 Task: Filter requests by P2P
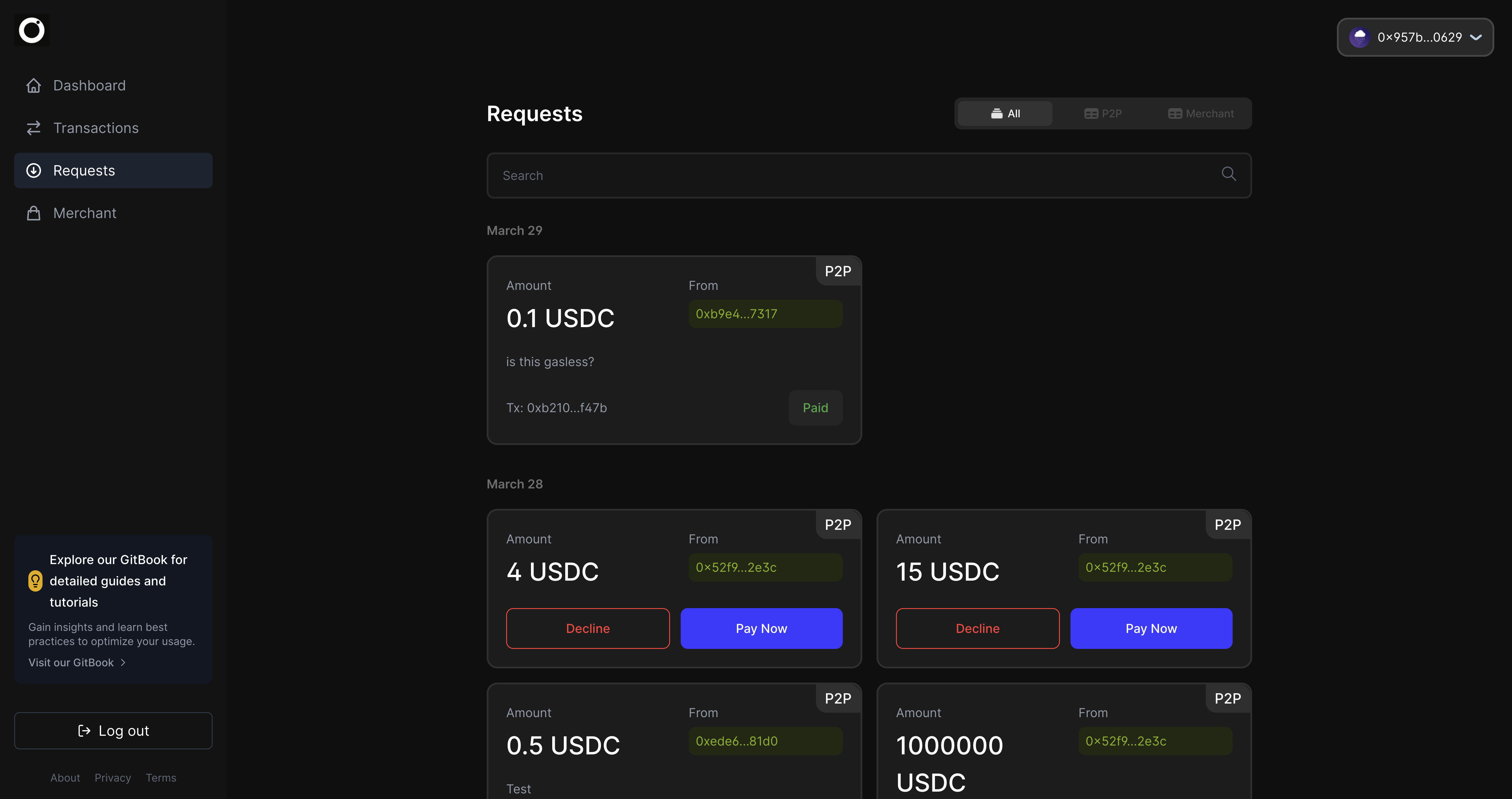[x=1103, y=114]
